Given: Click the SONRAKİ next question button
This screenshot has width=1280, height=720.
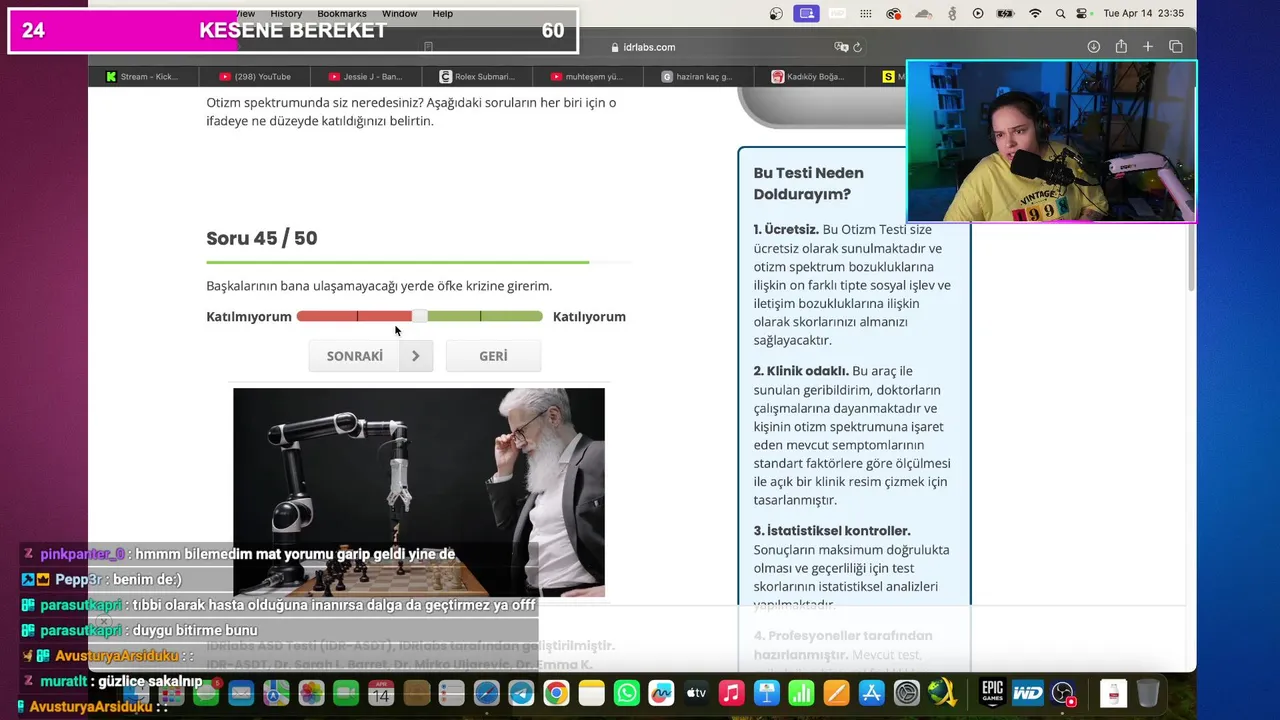Looking at the screenshot, I should [x=371, y=356].
